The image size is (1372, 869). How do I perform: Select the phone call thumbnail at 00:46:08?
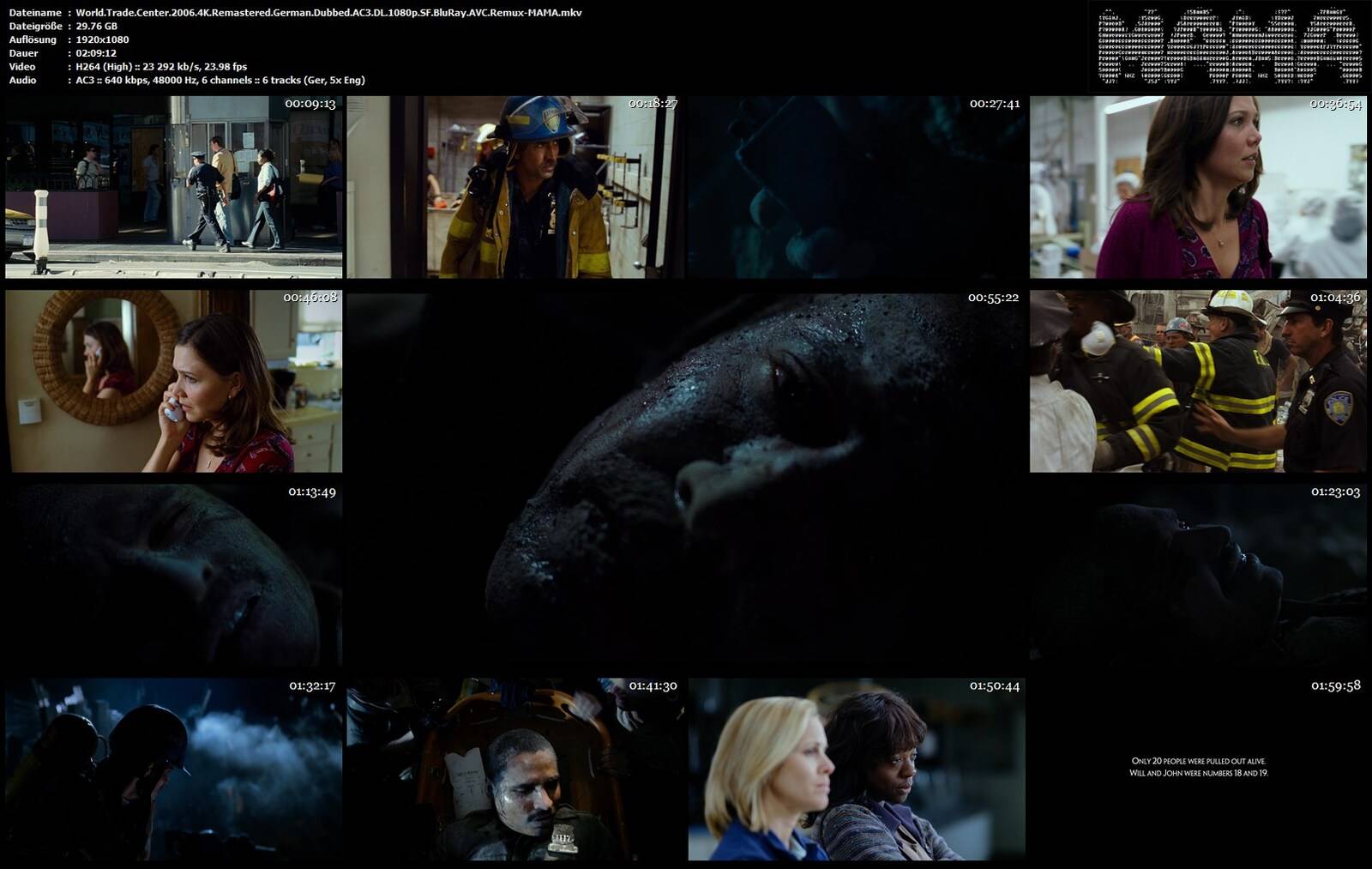click(173, 381)
